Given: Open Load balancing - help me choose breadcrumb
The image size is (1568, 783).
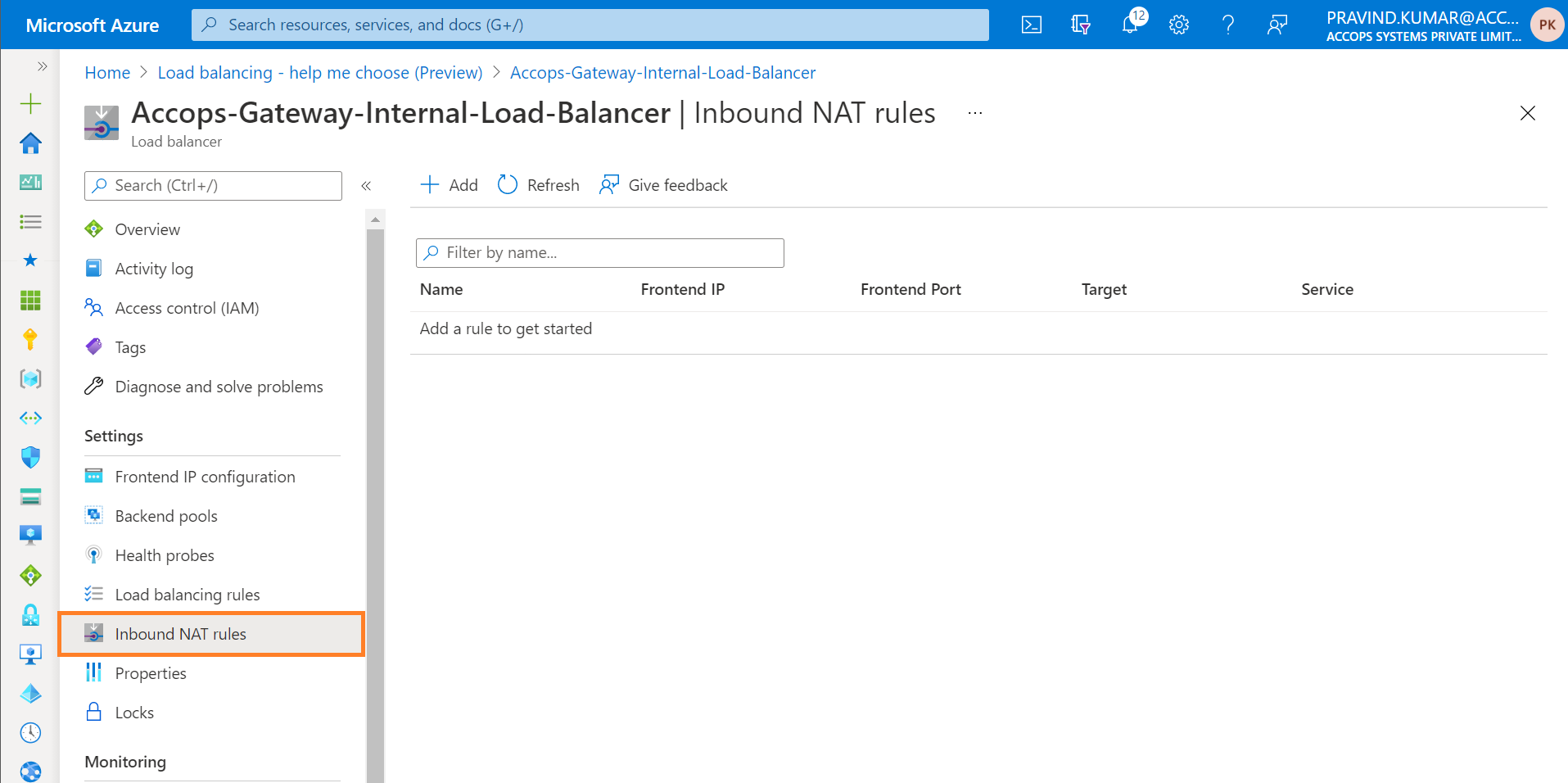Looking at the screenshot, I should coord(320,73).
